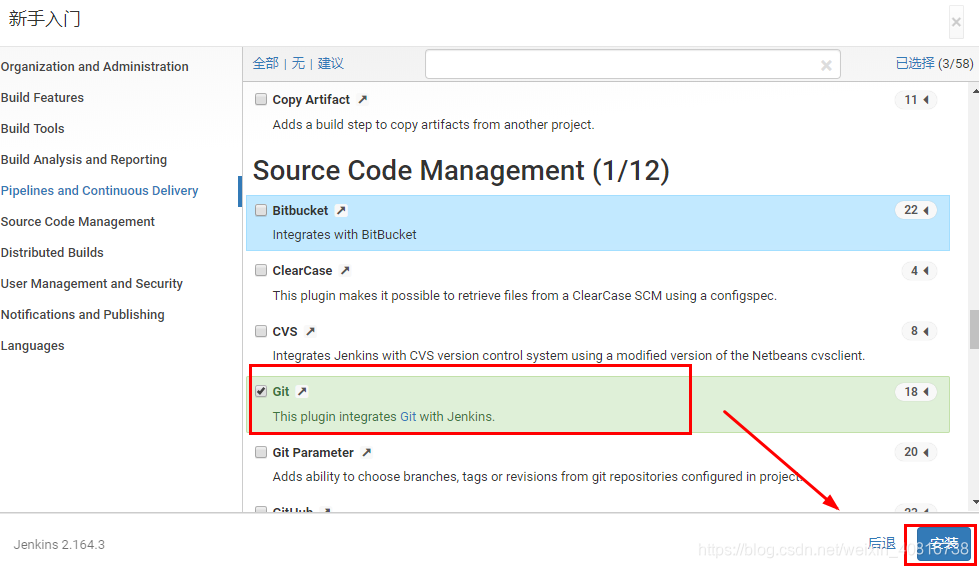Viewport: 979px width, 568px height.
Task: Enable the Git Parameter plugin checkbox
Action: point(261,452)
